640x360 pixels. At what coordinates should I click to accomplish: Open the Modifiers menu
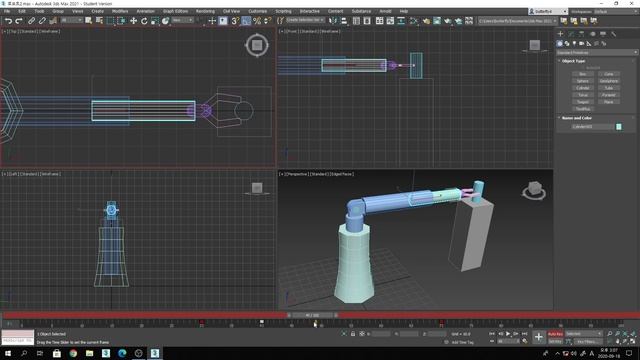[120, 11]
